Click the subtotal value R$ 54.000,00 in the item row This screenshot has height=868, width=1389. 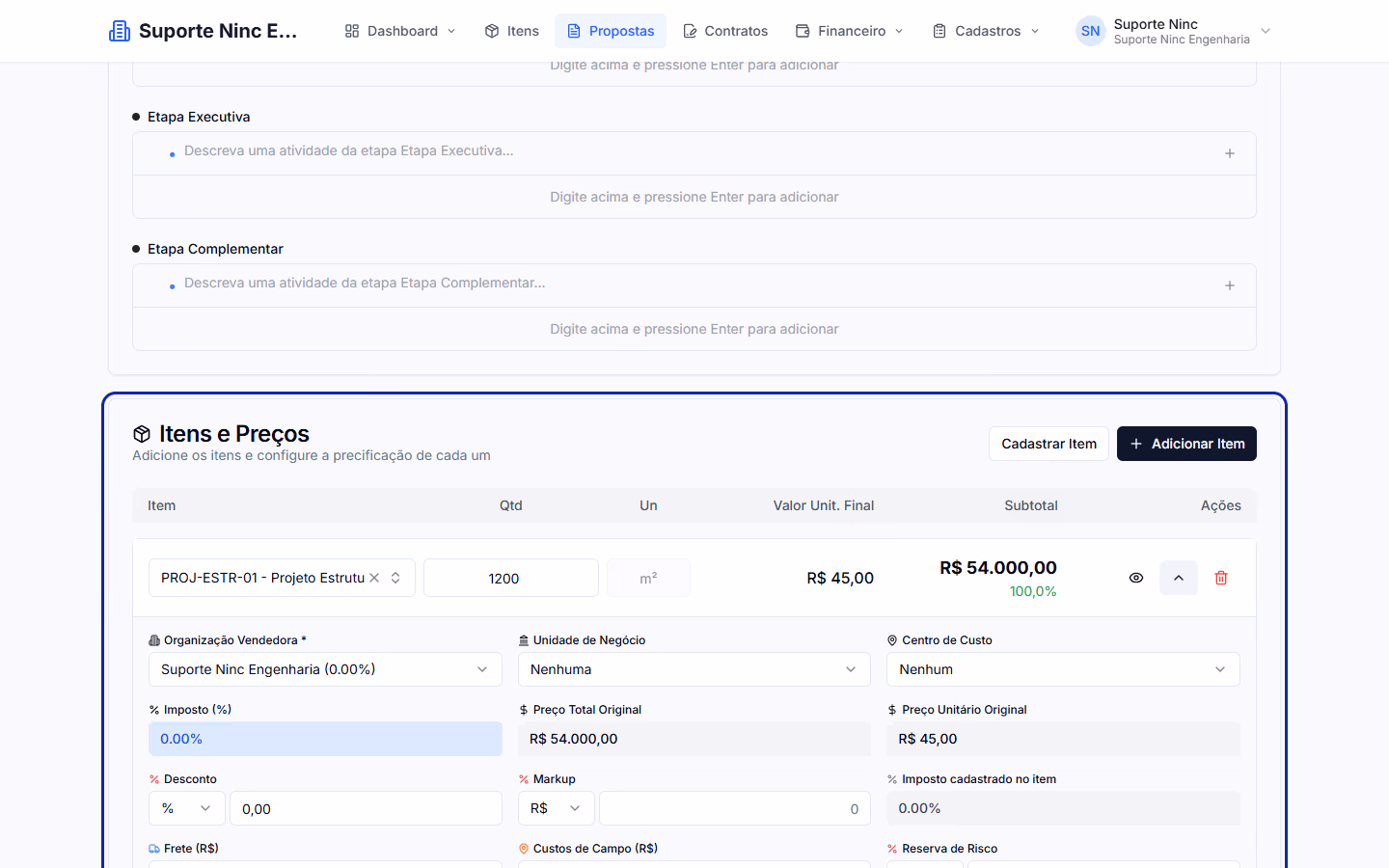pos(998,568)
